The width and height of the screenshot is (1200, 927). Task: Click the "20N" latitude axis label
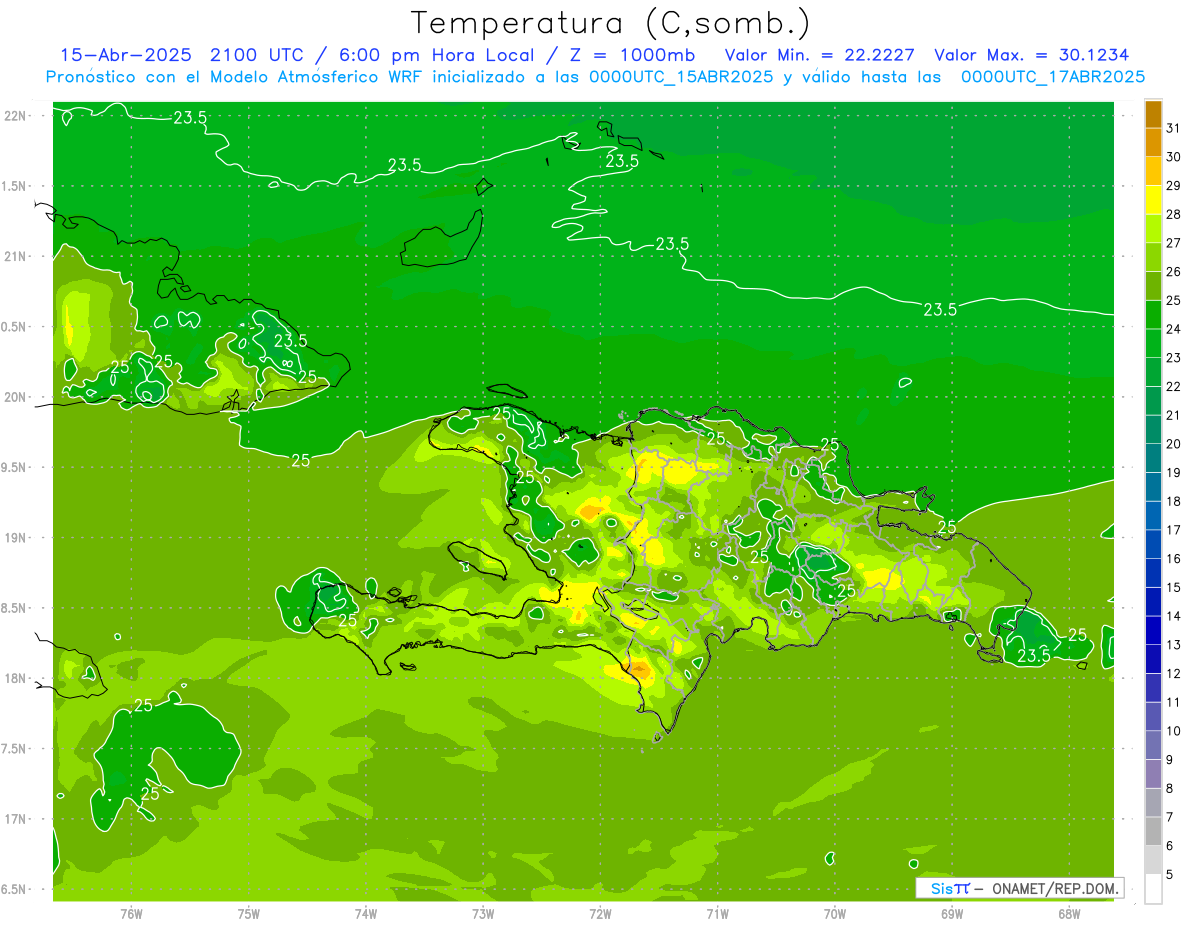click(x=17, y=397)
